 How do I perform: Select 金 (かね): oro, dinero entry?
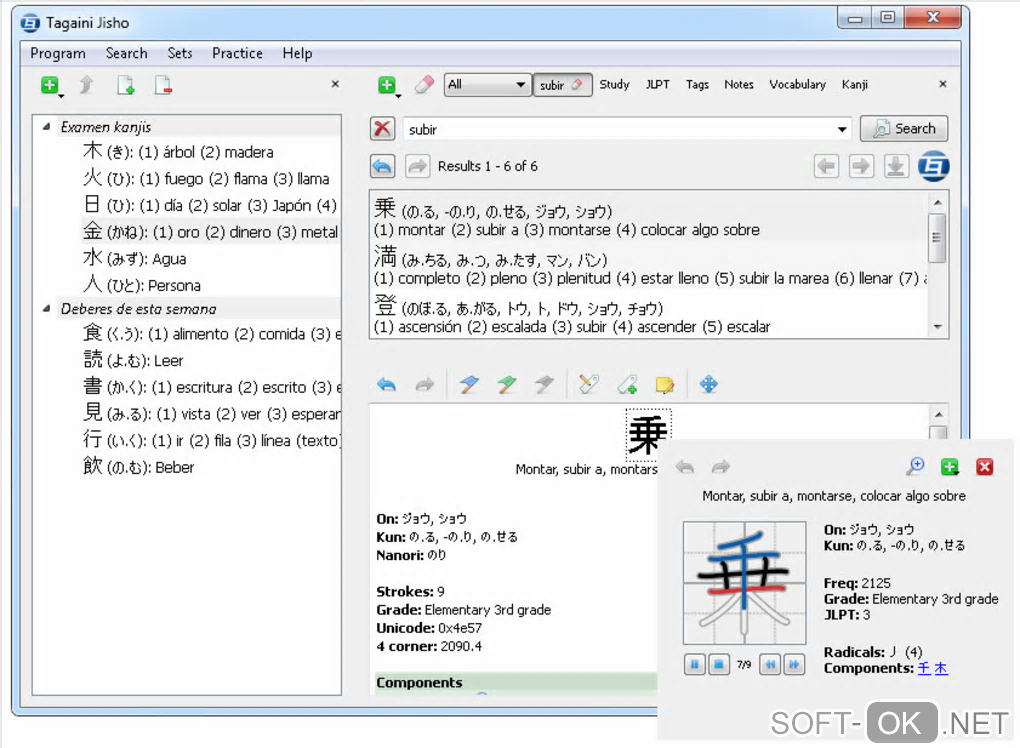[x=210, y=232]
